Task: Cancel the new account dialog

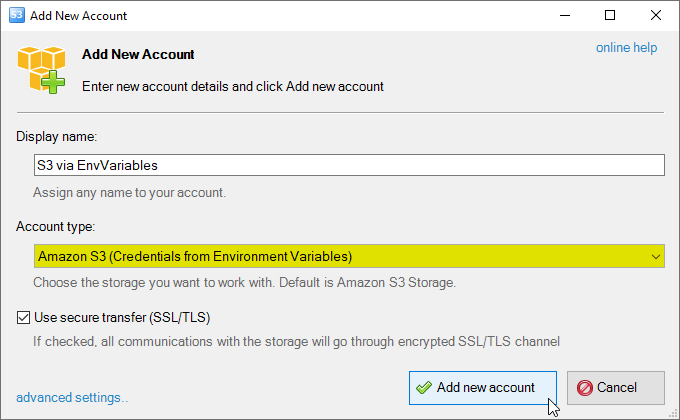Action: pos(616,388)
